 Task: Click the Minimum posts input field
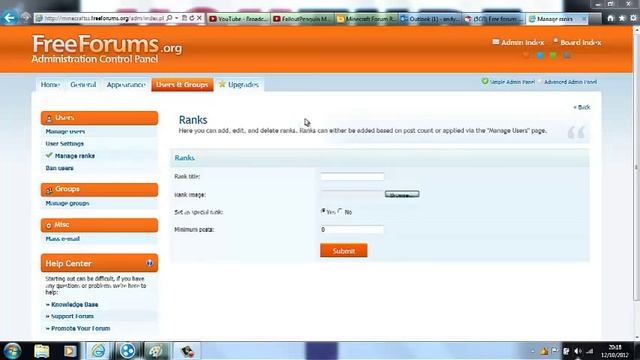(352, 229)
